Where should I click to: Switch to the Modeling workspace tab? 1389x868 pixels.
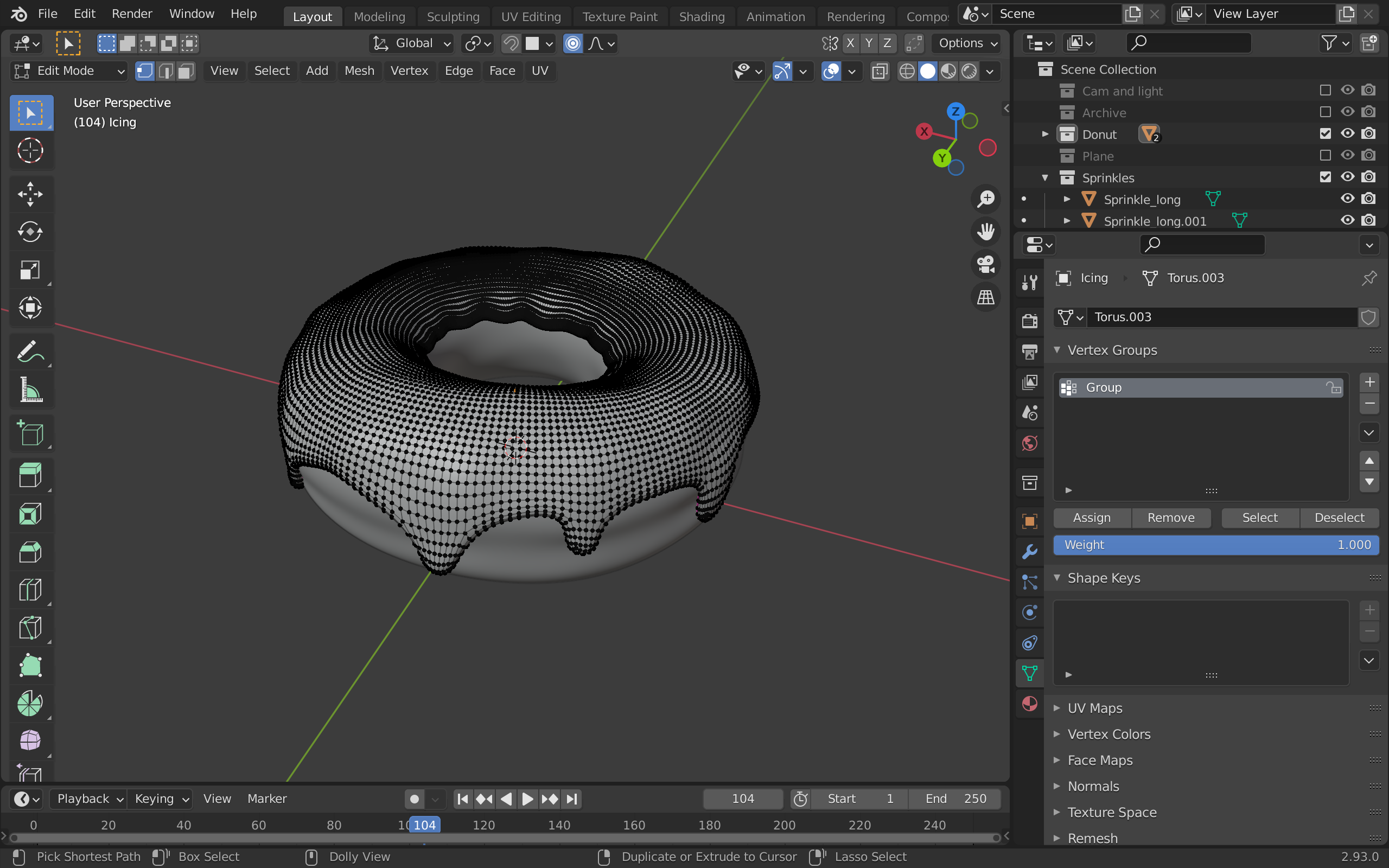click(x=379, y=17)
